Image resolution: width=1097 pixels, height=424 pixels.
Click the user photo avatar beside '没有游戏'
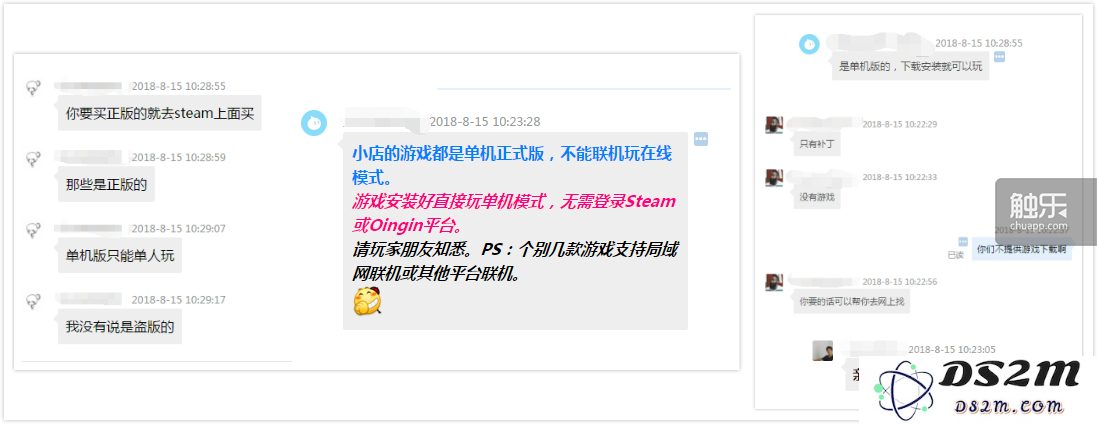(x=774, y=178)
